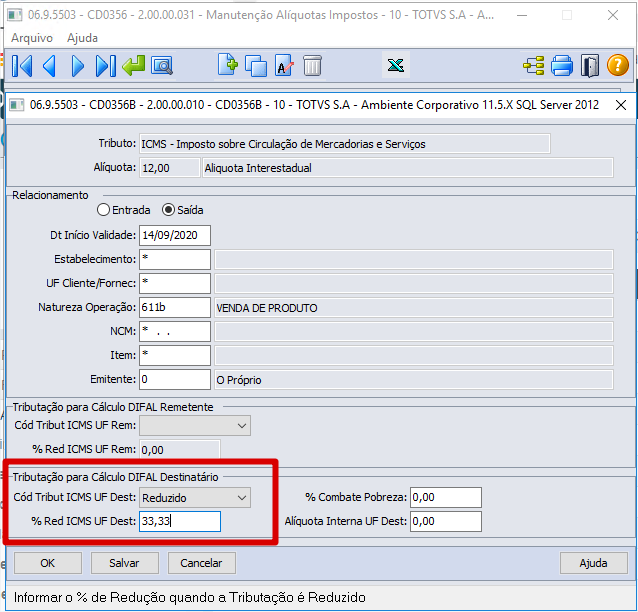Click the Estabelecimento input field

(175, 260)
